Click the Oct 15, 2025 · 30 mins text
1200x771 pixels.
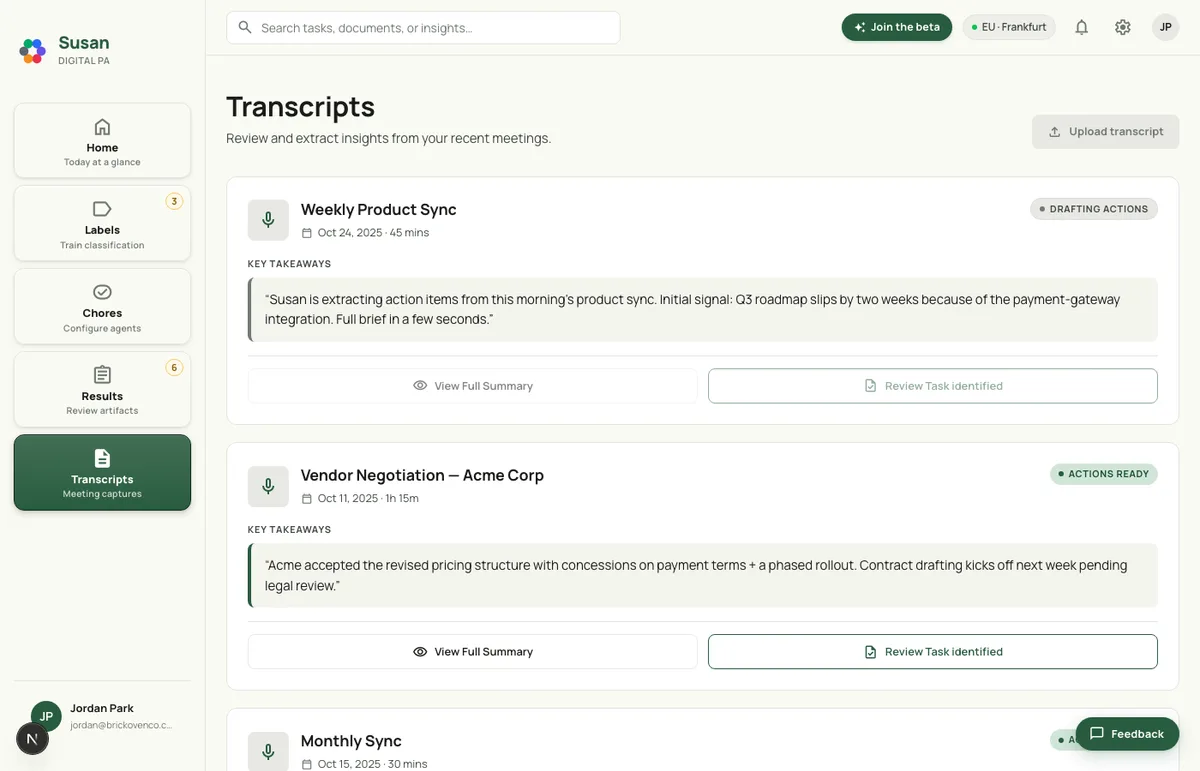(x=372, y=764)
